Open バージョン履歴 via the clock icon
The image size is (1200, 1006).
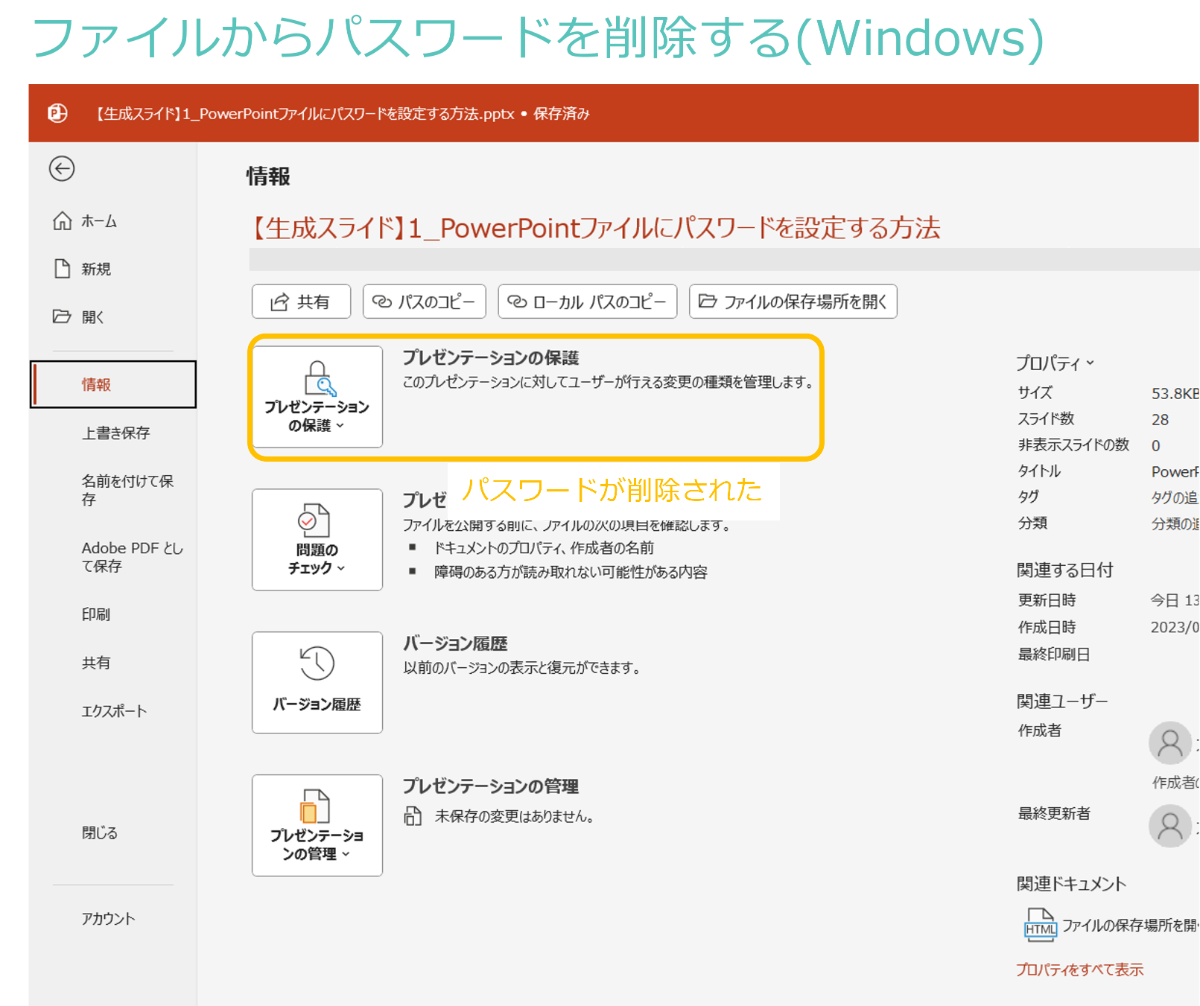coord(317,662)
